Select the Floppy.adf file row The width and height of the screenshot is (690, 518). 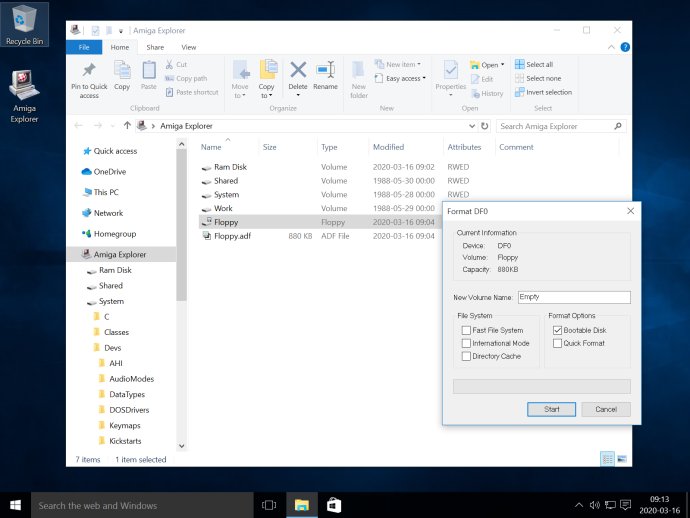318,236
